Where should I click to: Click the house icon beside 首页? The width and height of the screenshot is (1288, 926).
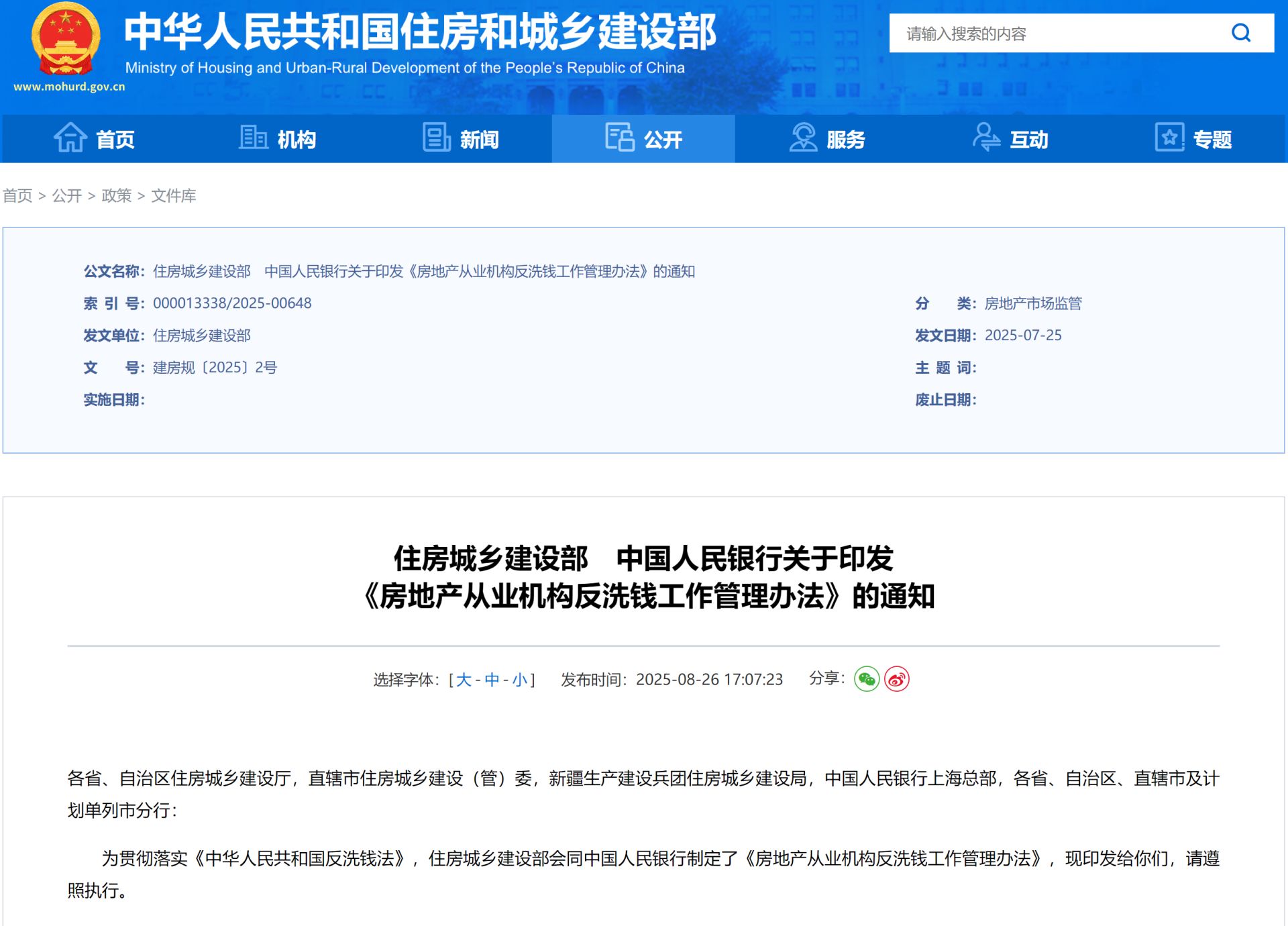pyautogui.click(x=70, y=138)
